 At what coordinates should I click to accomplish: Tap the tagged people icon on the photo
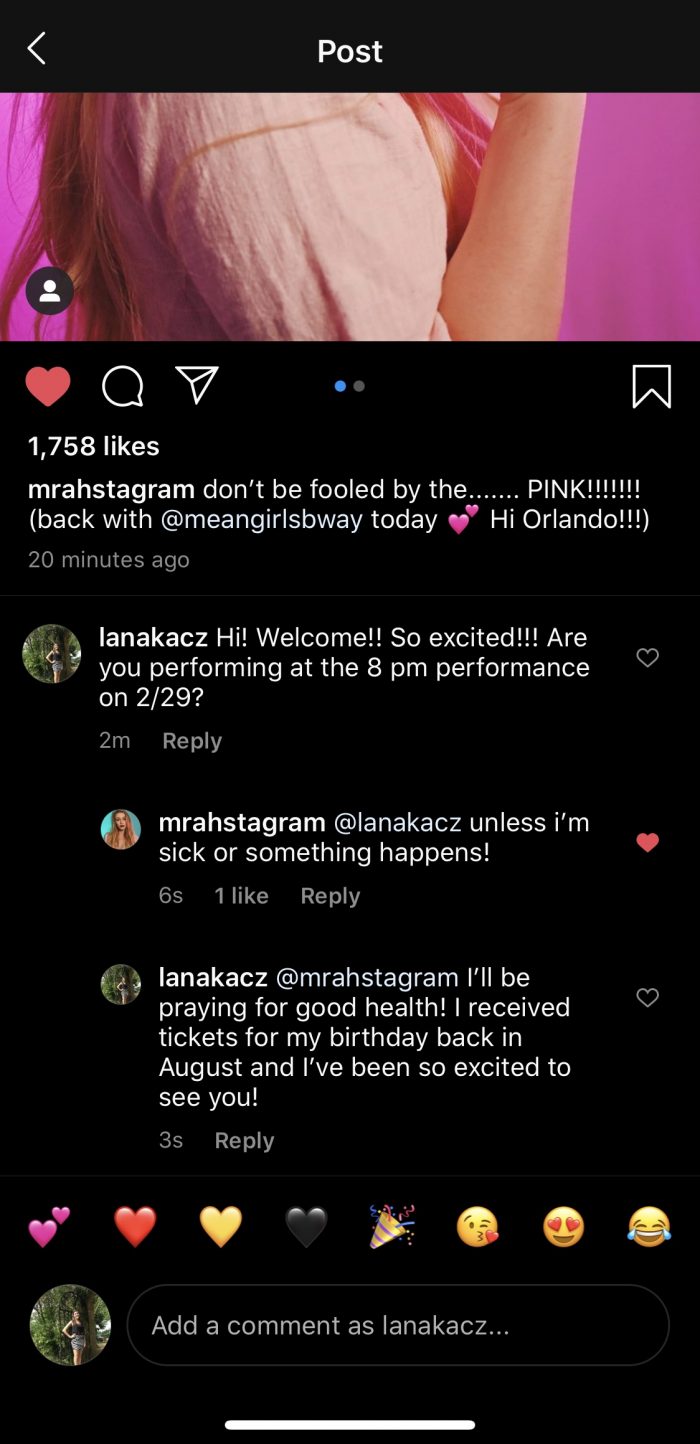point(49,292)
